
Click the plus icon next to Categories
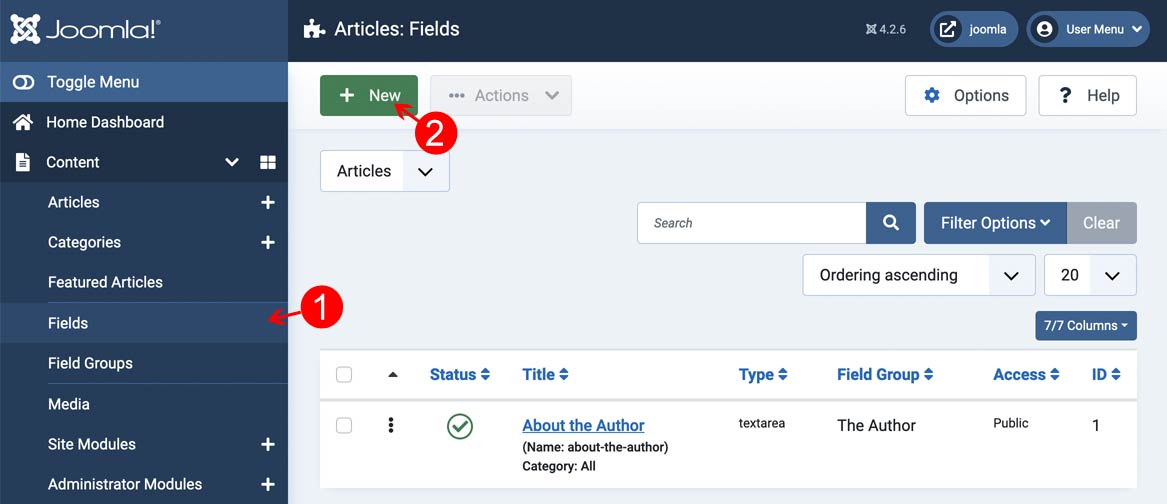[x=267, y=243]
